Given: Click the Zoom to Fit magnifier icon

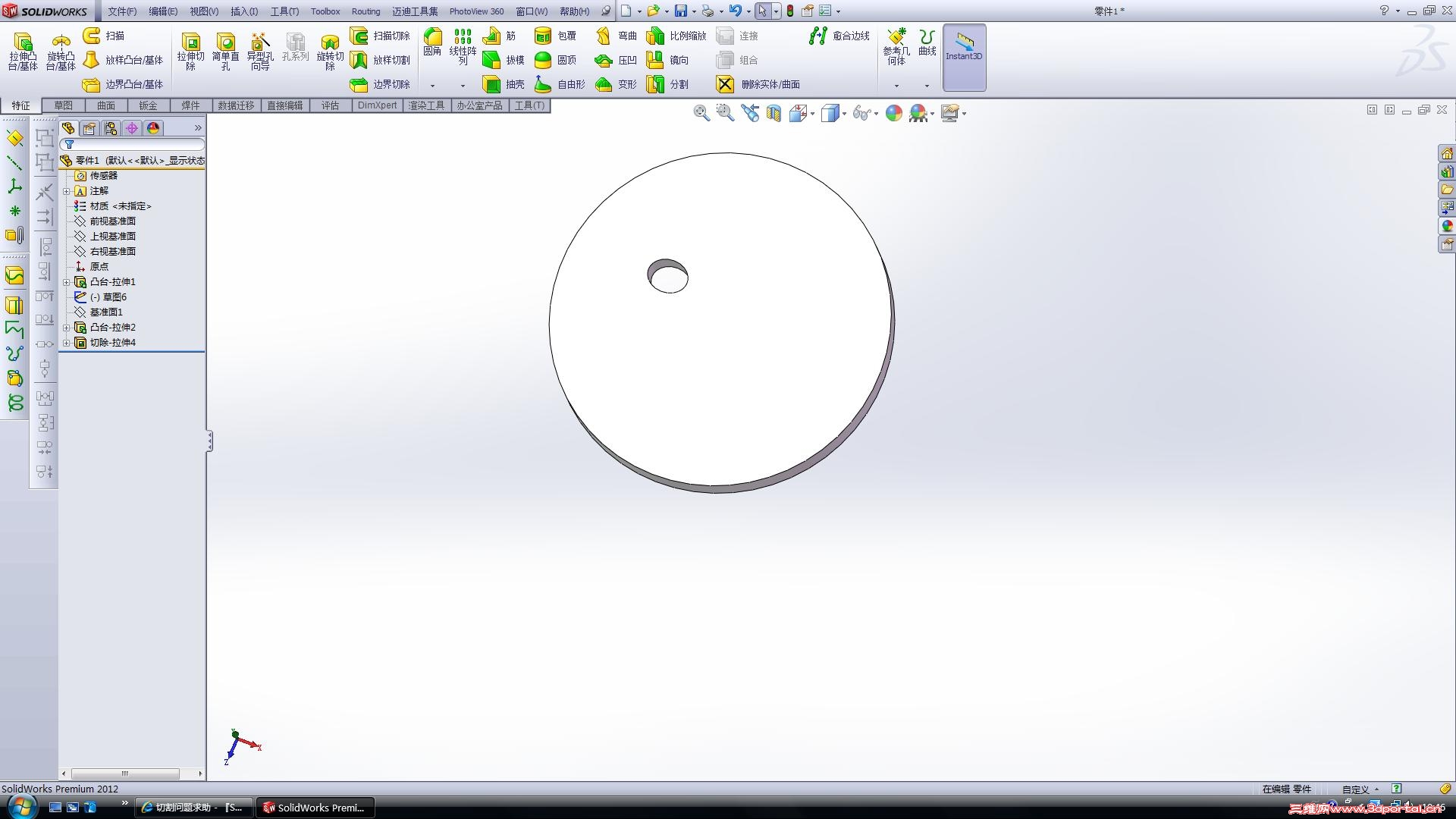Looking at the screenshot, I should (x=701, y=113).
